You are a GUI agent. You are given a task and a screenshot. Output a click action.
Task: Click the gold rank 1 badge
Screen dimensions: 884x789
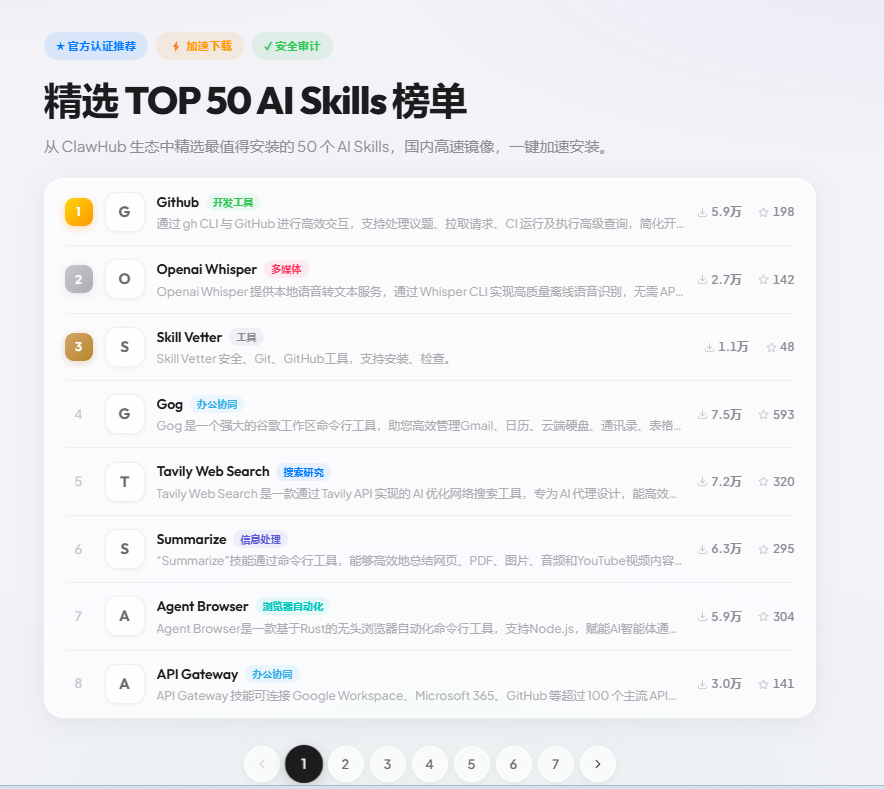79,212
